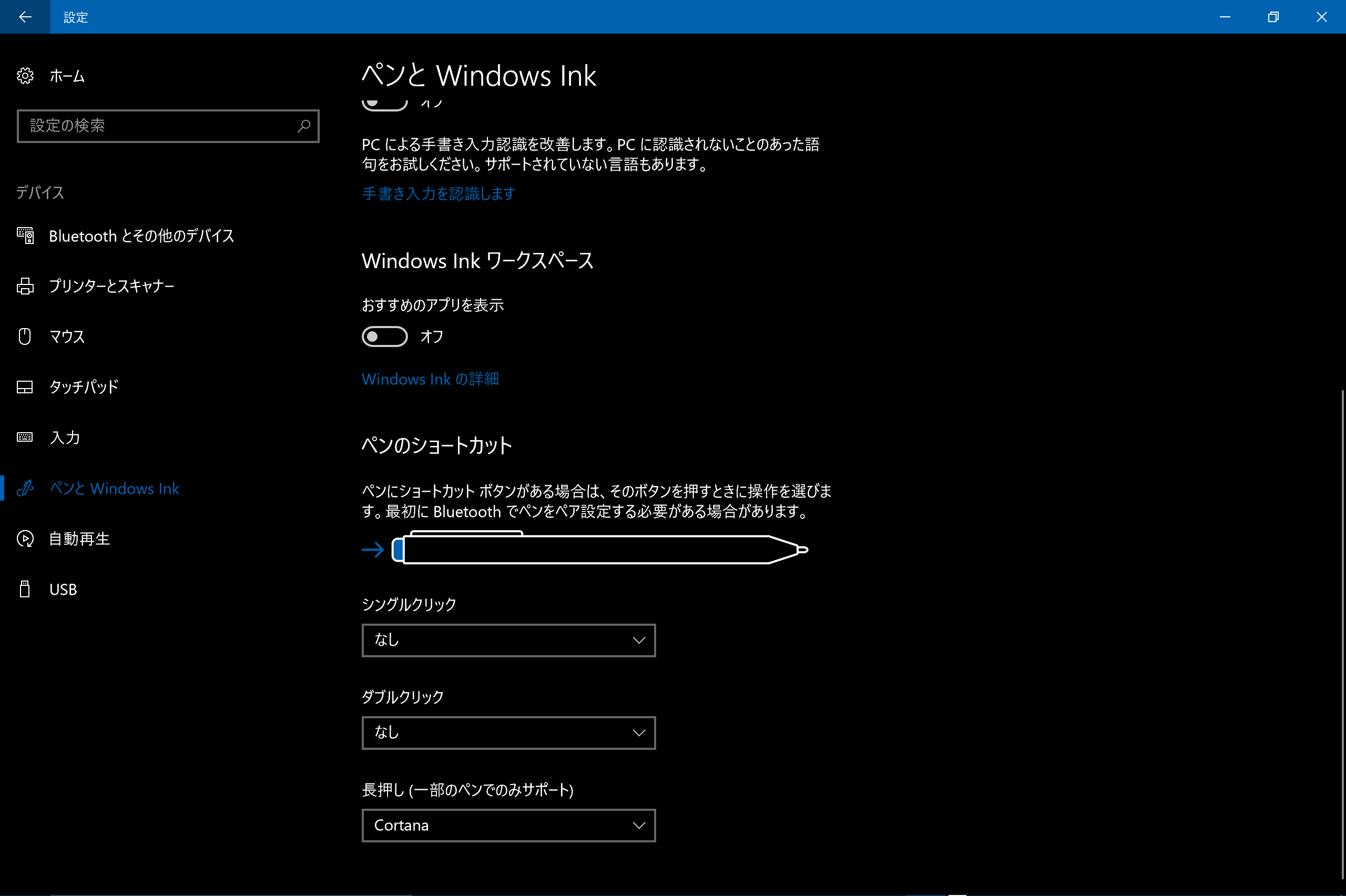Select ペンと Windows Ink in sidebar

(114, 488)
